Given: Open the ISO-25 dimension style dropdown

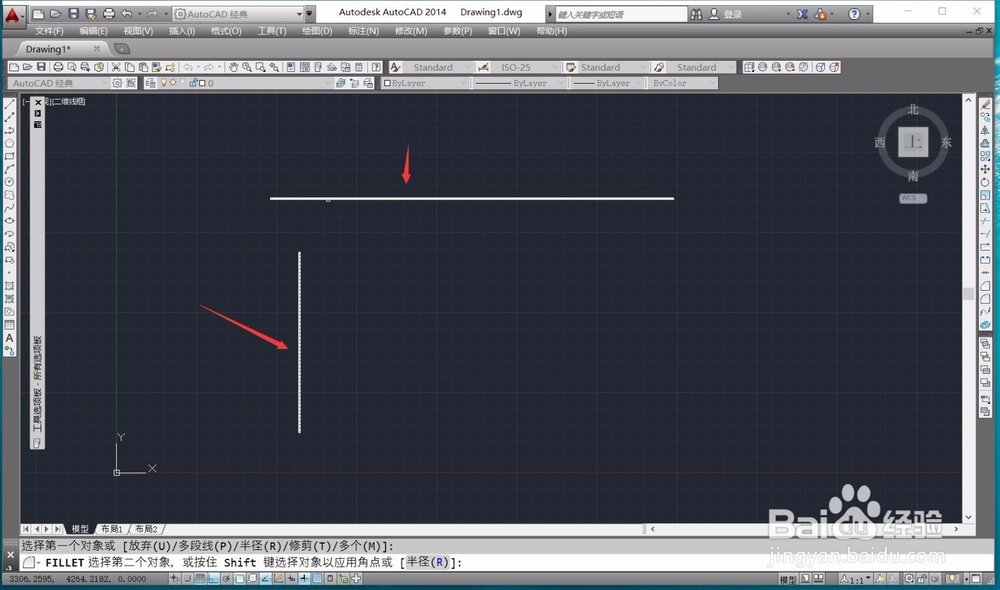Looking at the screenshot, I should tap(525, 67).
